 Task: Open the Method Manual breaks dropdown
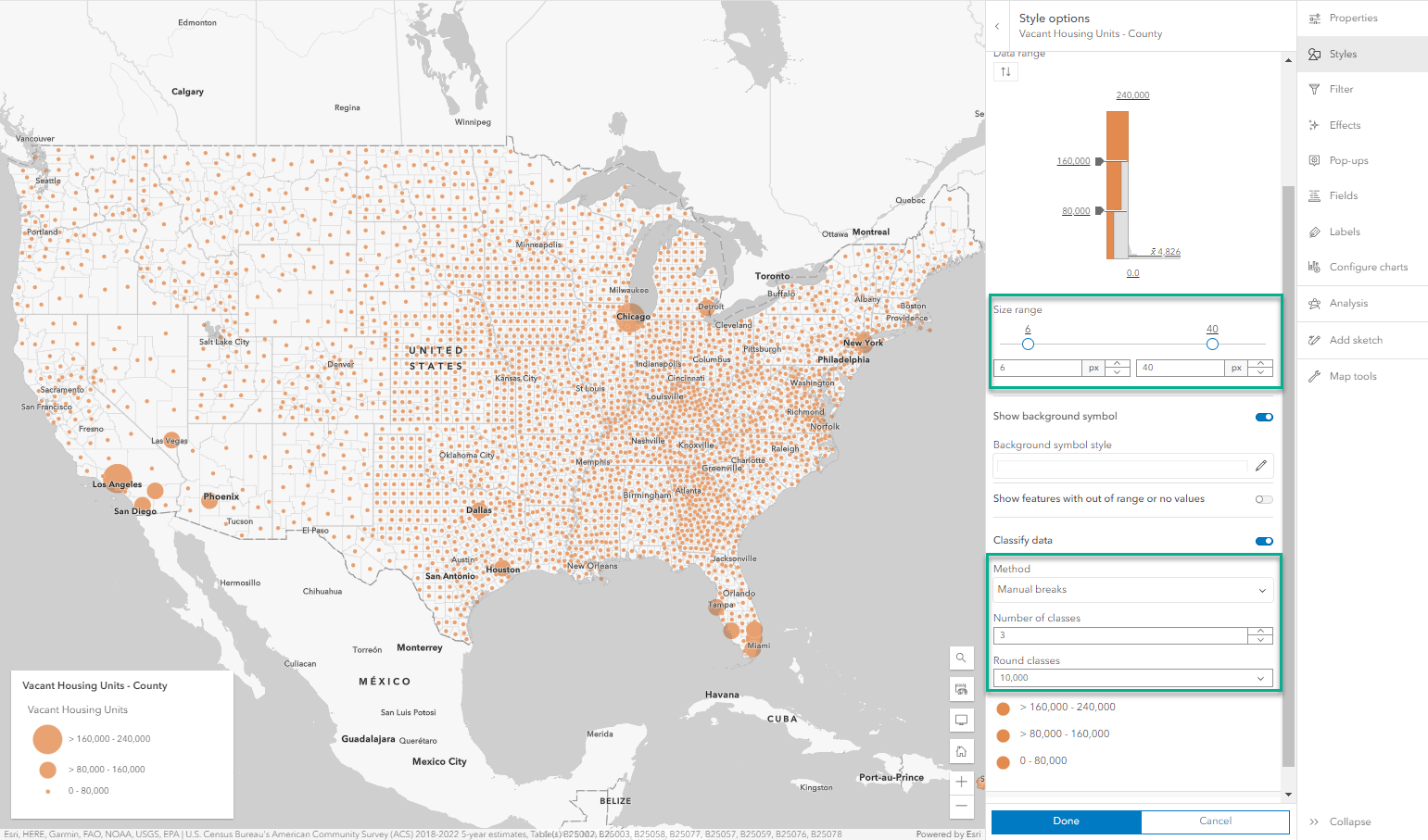(1132, 590)
